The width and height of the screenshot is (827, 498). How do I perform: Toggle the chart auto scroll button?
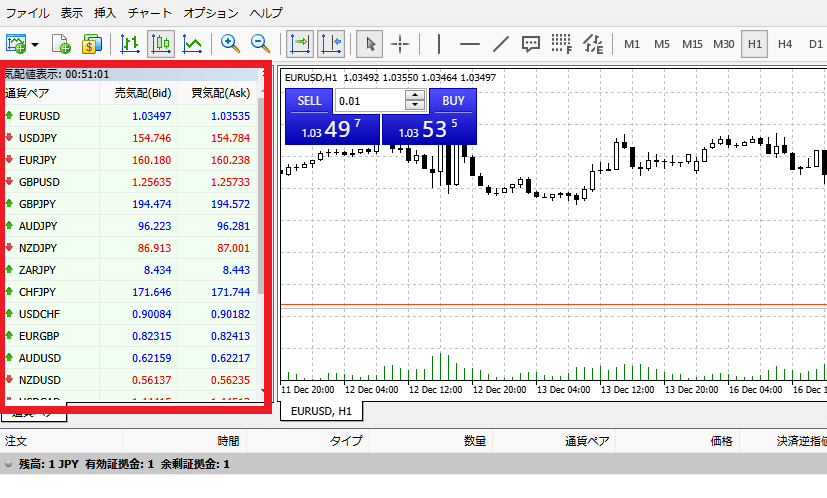299,44
